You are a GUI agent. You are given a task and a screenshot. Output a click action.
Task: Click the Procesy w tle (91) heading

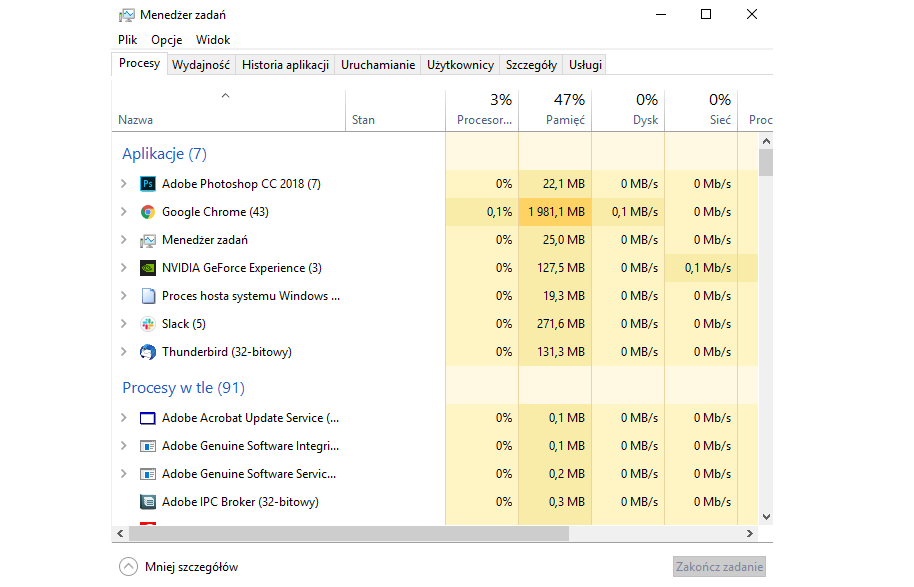pos(184,388)
